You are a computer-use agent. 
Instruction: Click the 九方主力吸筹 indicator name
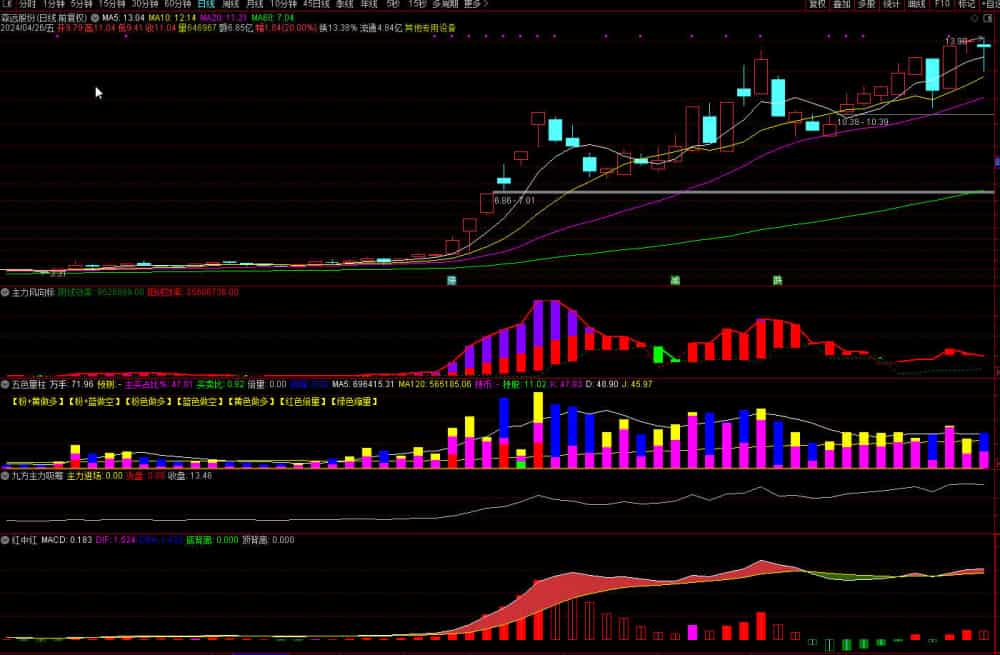tap(37, 476)
